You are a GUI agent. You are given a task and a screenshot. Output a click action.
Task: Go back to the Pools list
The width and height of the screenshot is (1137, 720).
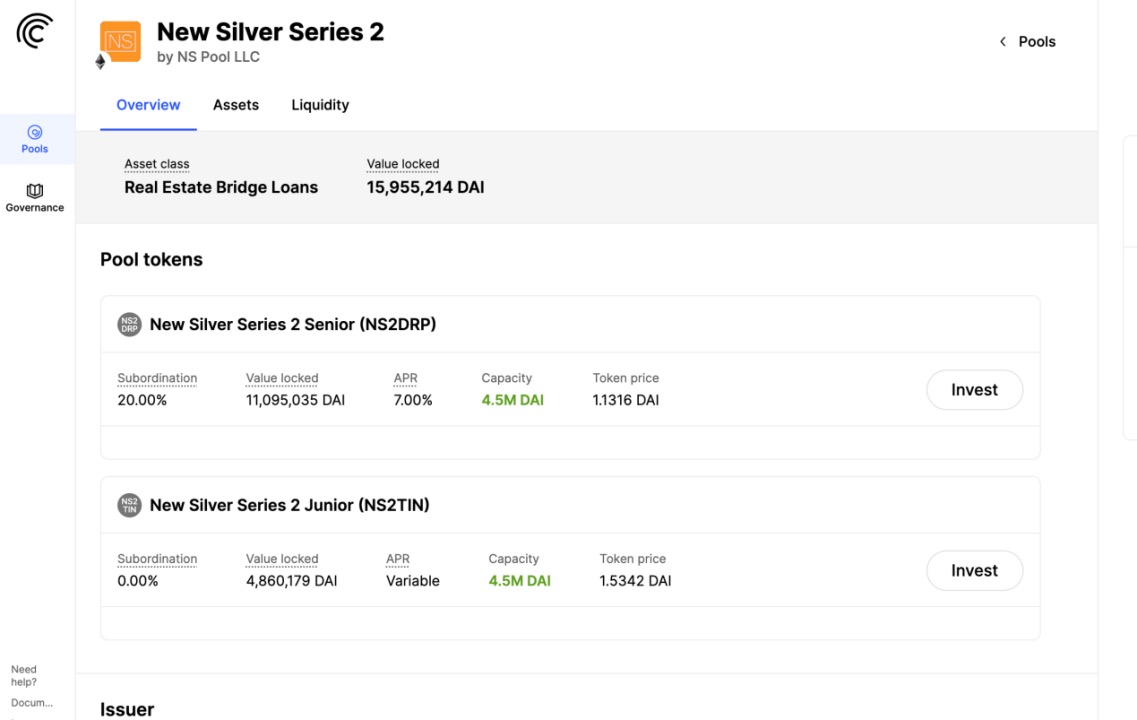point(1036,42)
